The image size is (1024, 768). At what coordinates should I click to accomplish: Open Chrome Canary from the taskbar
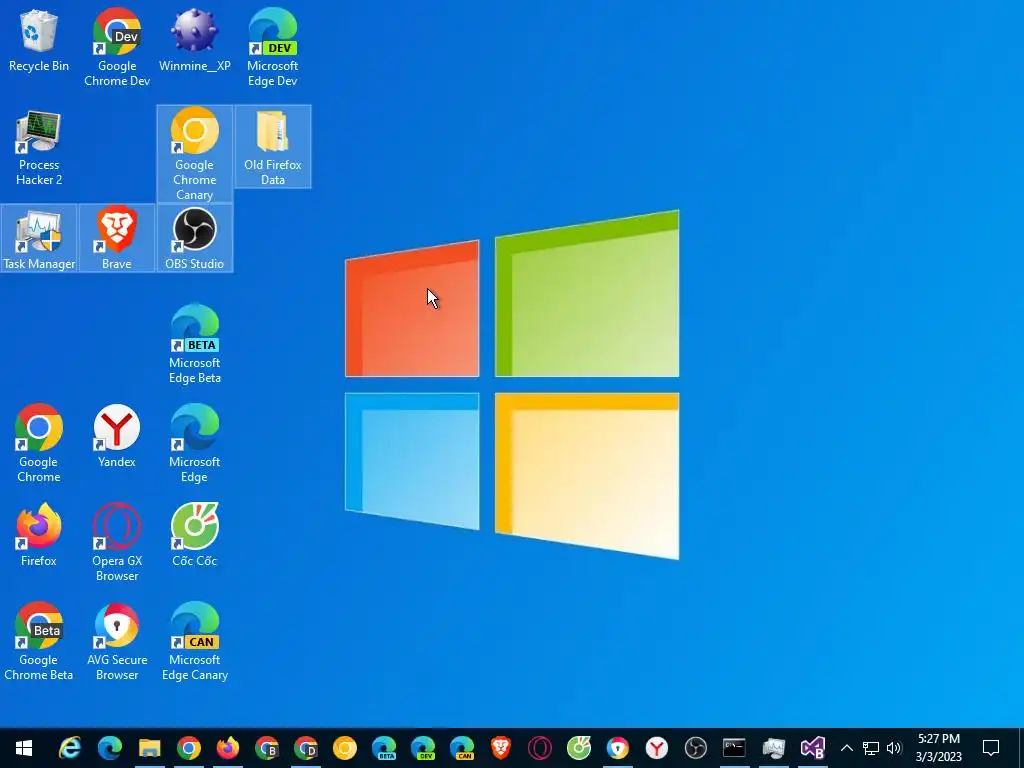(345, 748)
